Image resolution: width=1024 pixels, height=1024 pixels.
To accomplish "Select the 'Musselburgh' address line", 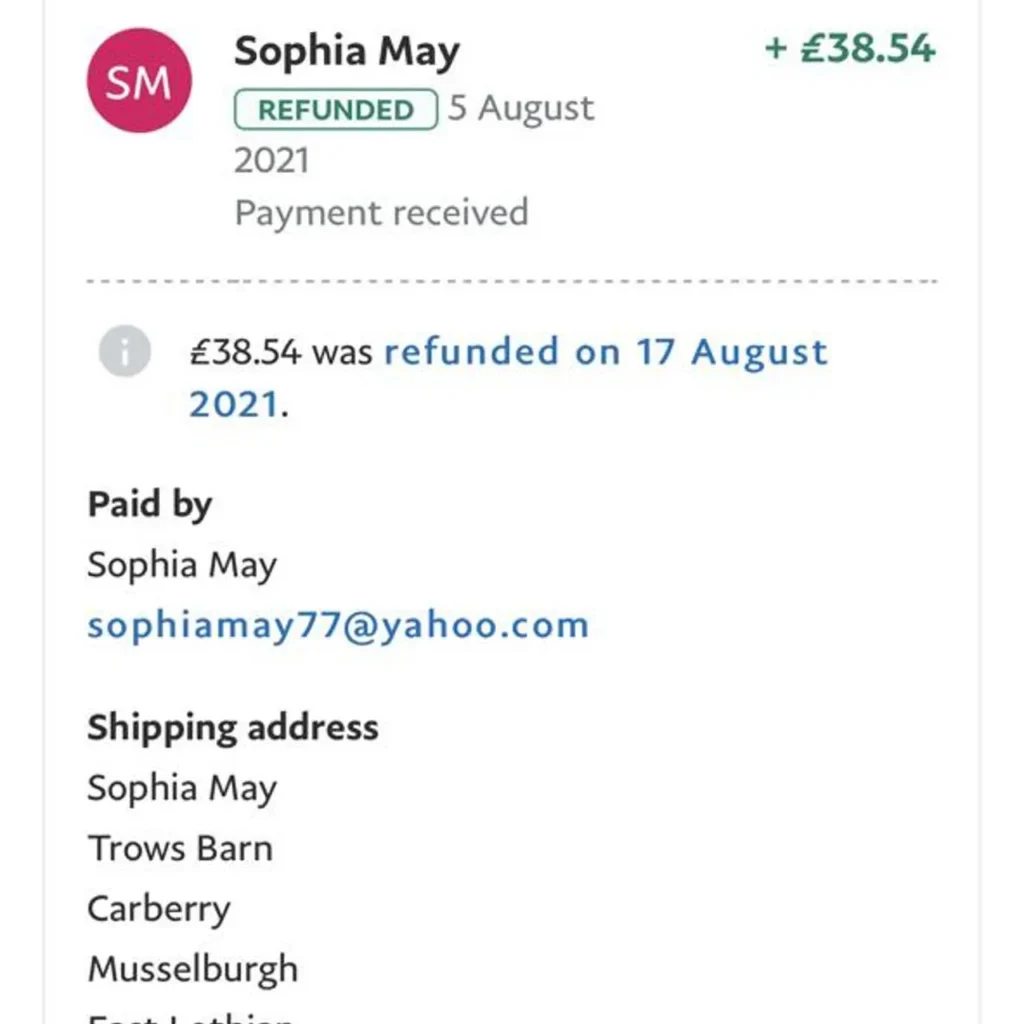I will (193, 969).
